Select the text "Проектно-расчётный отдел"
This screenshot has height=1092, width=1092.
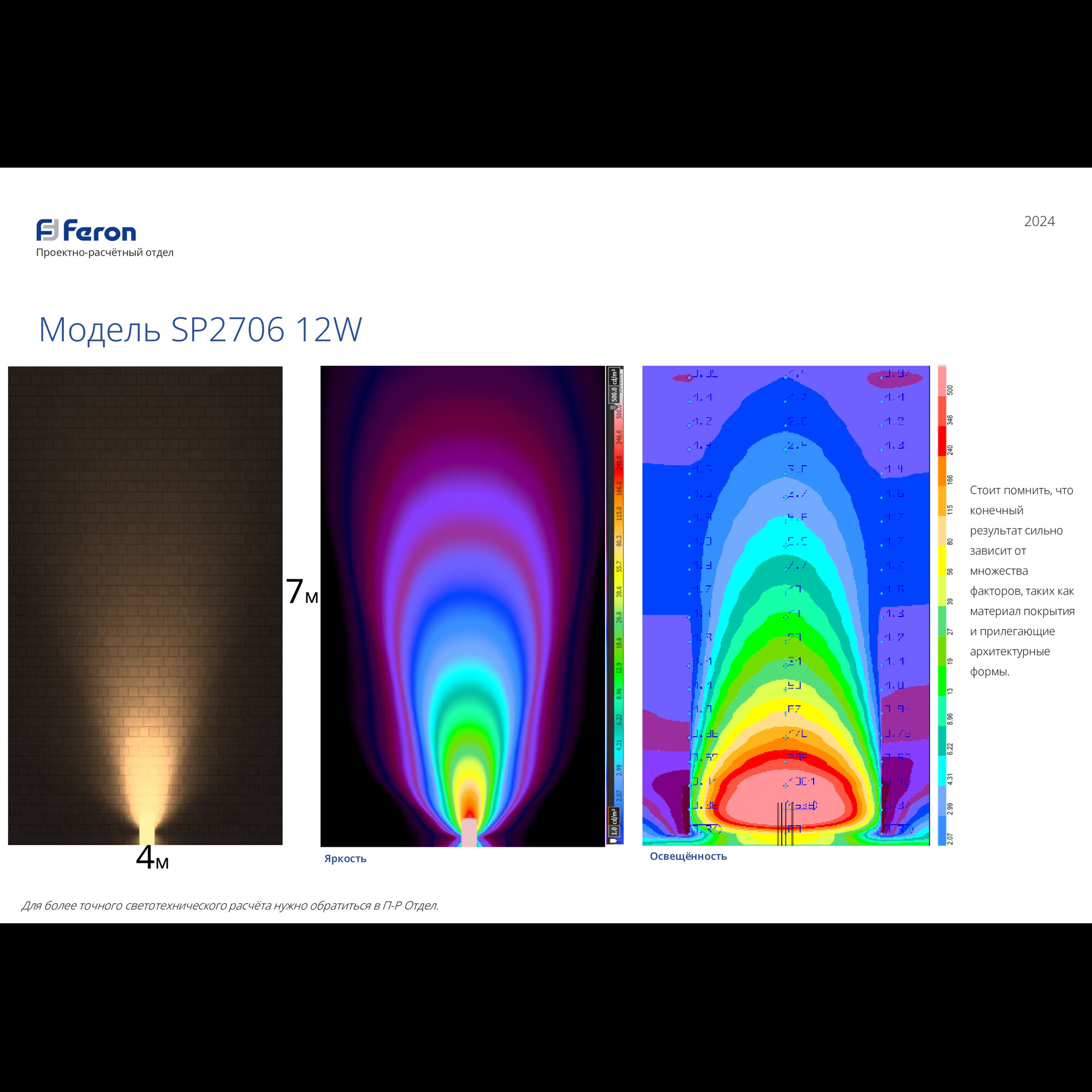click(105, 253)
